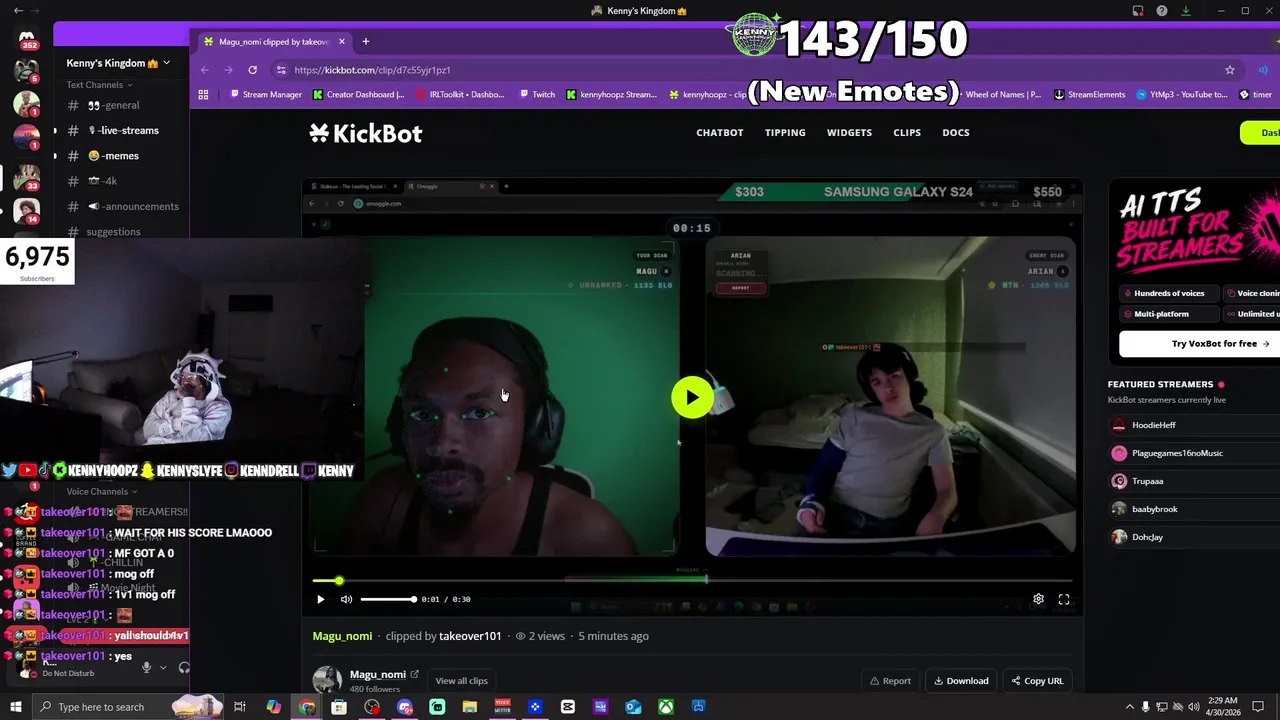Open Xbox app on the taskbar
Viewport: 1280px width, 720px height.
point(665,707)
